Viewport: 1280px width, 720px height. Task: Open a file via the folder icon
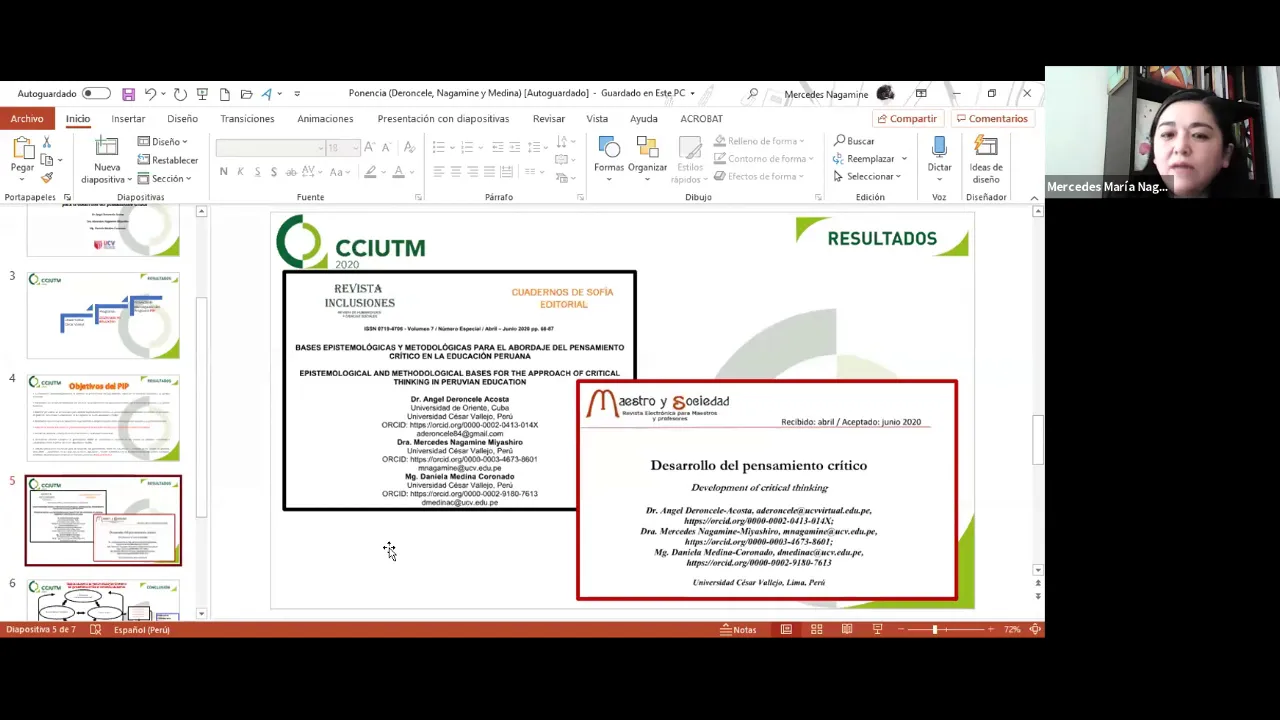pyautogui.click(x=246, y=94)
